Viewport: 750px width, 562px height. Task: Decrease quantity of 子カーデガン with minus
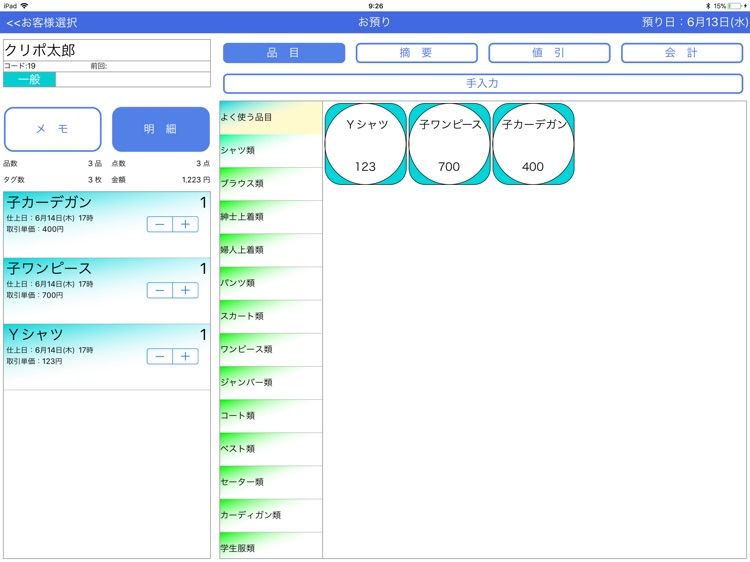[160, 224]
